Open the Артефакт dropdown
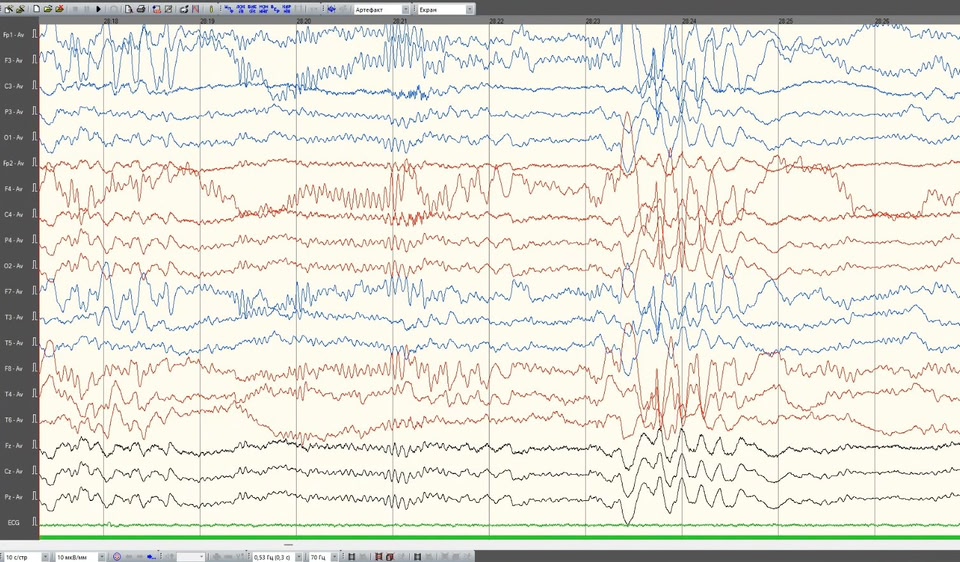Screen dimensions: 960x562 click(381, 10)
